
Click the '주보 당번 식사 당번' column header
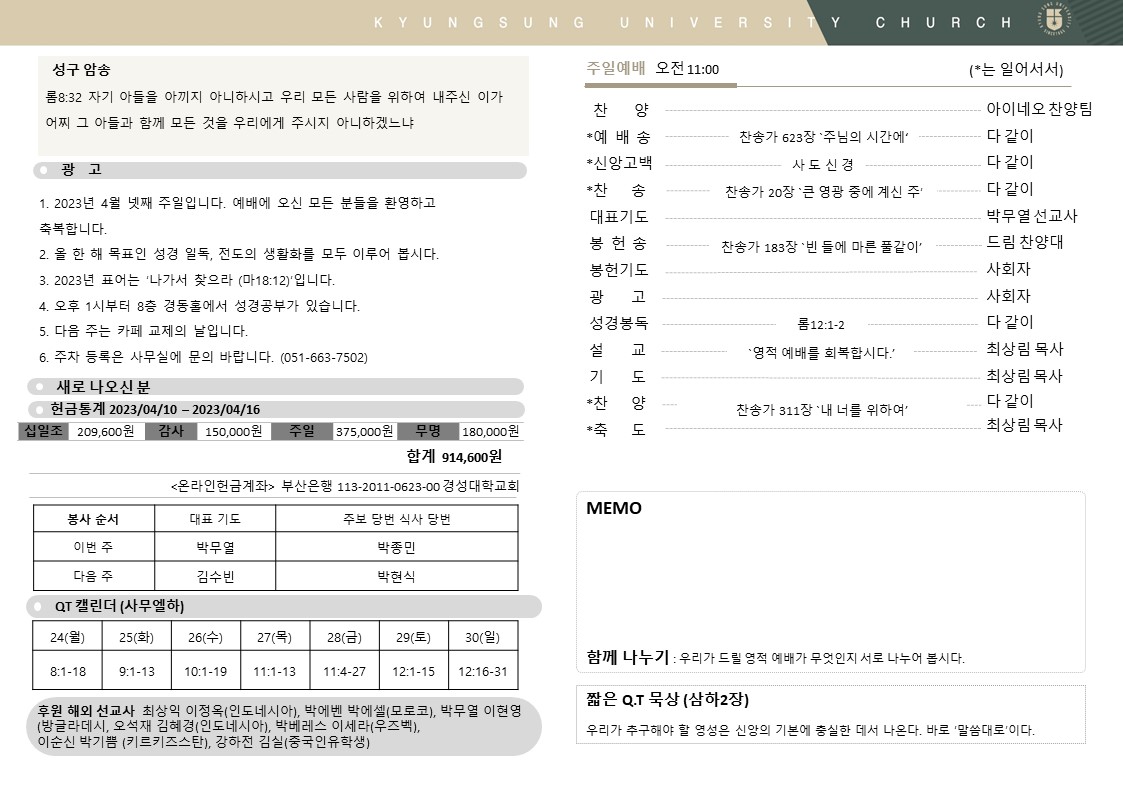click(x=397, y=518)
